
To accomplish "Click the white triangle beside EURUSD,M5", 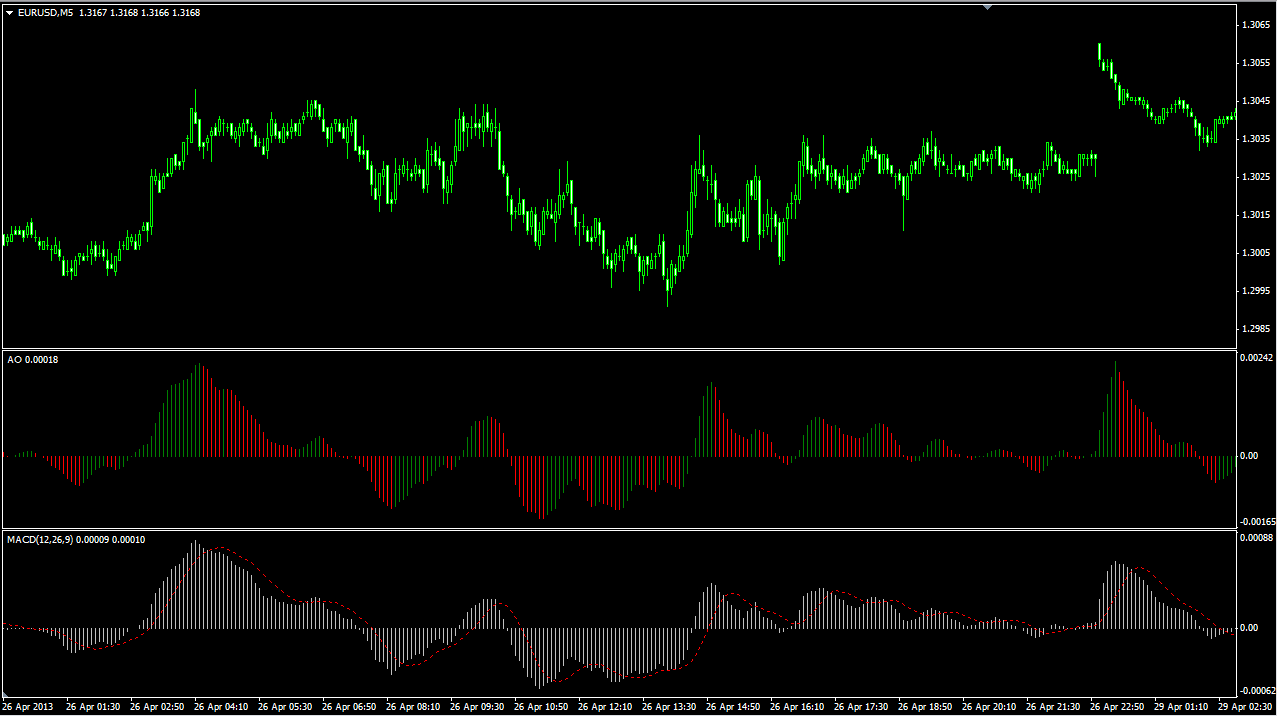I will (10, 13).
